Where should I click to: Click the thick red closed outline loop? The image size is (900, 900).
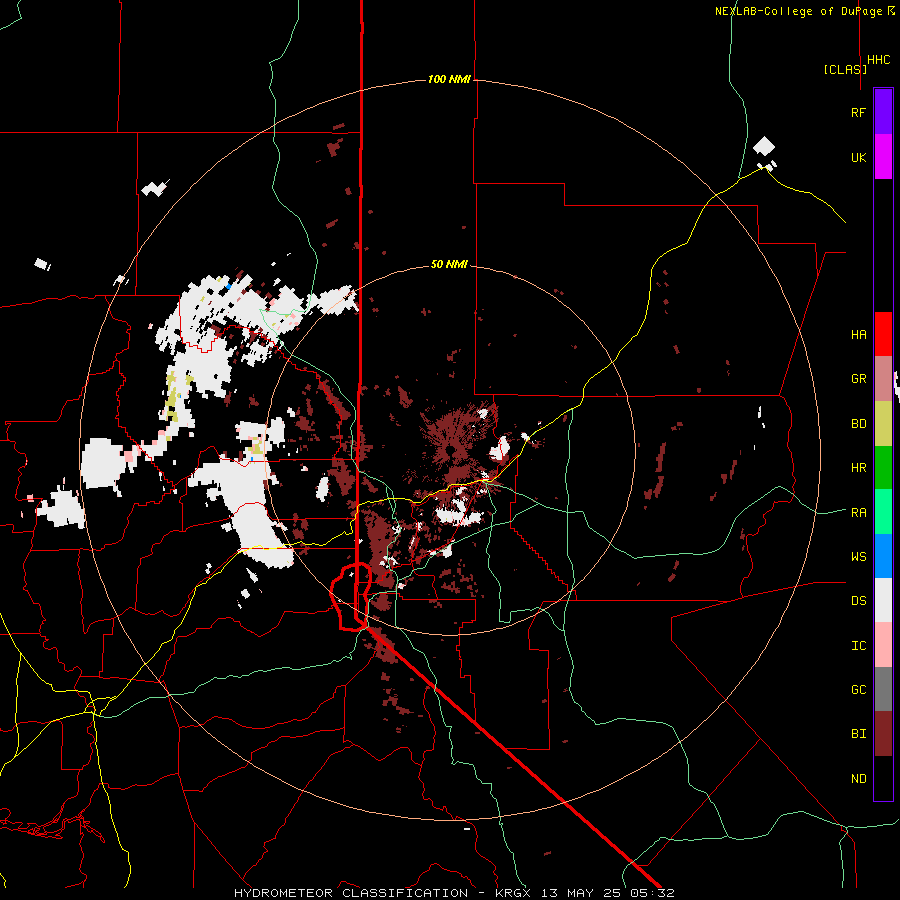[x=351, y=597]
